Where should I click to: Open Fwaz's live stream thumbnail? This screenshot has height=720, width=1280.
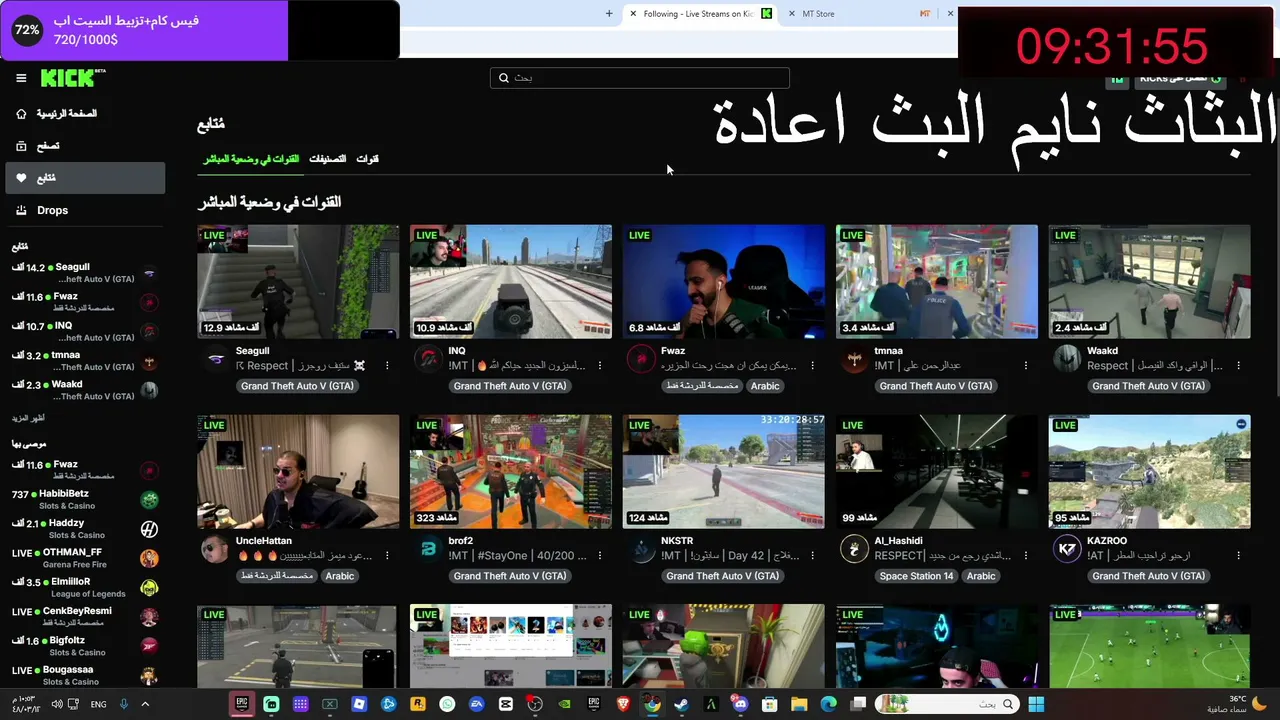[724, 282]
